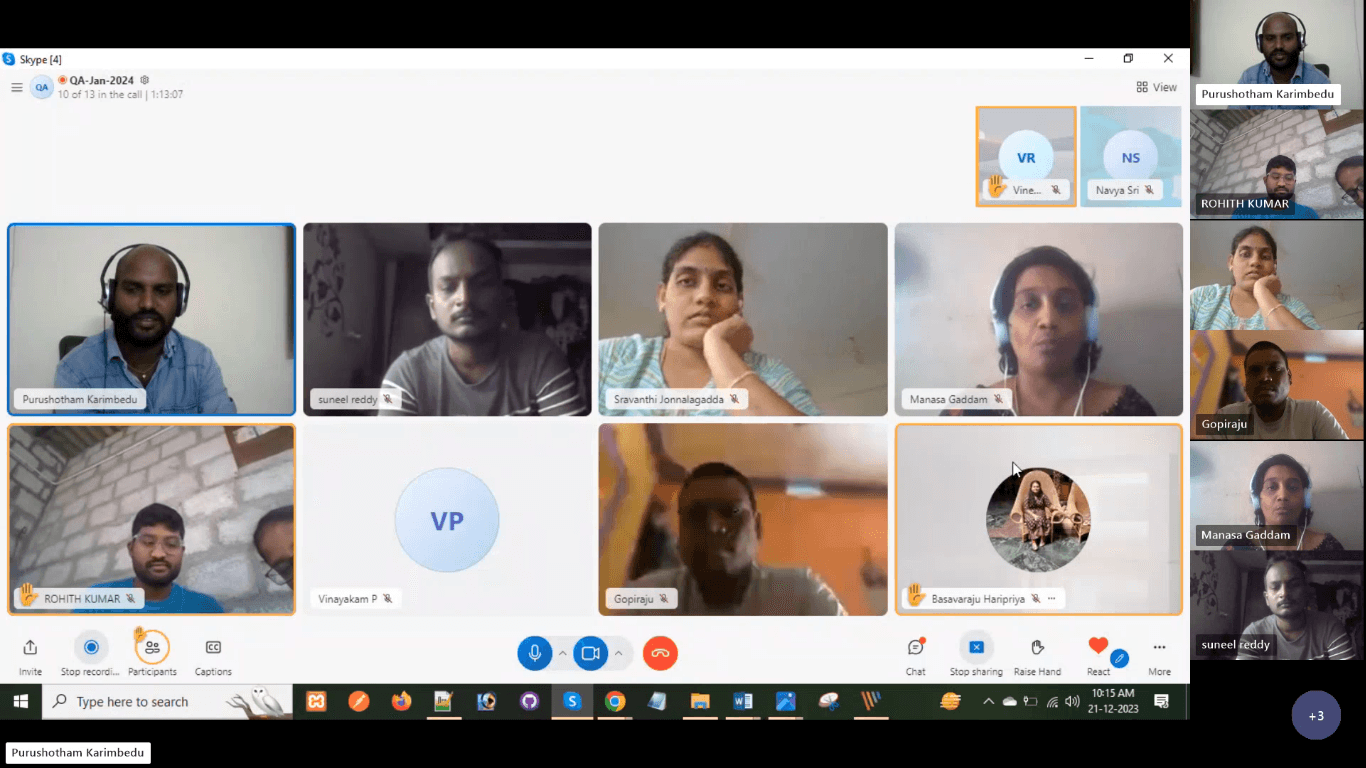Open the Invite share icon
The height and width of the screenshot is (768, 1366).
[30, 648]
